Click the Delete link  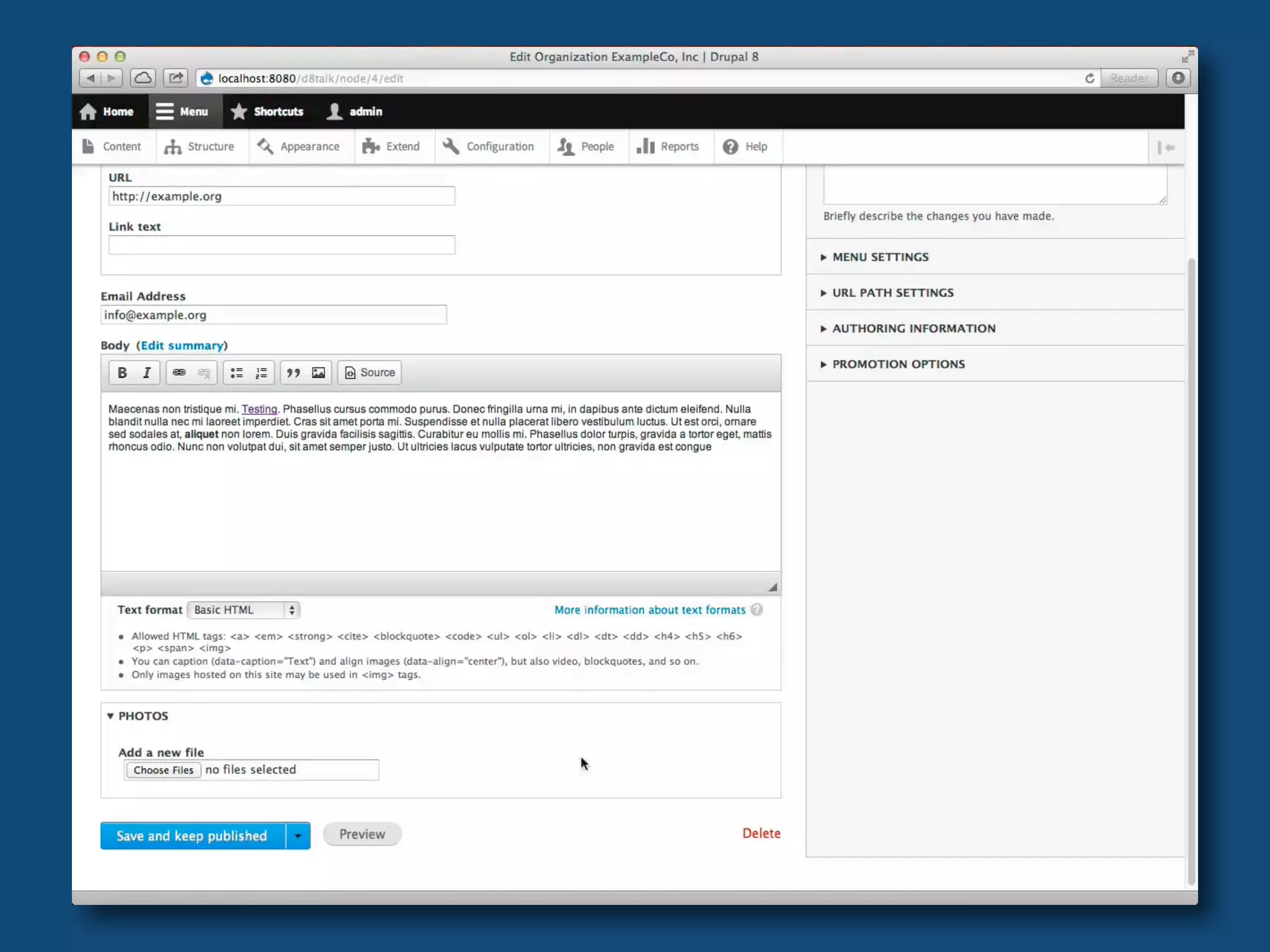point(761,833)
